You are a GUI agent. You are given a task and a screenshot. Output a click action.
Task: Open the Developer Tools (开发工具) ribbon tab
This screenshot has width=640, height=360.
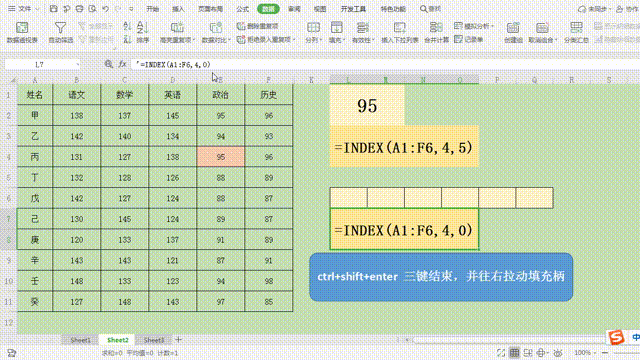pos(353,9)
